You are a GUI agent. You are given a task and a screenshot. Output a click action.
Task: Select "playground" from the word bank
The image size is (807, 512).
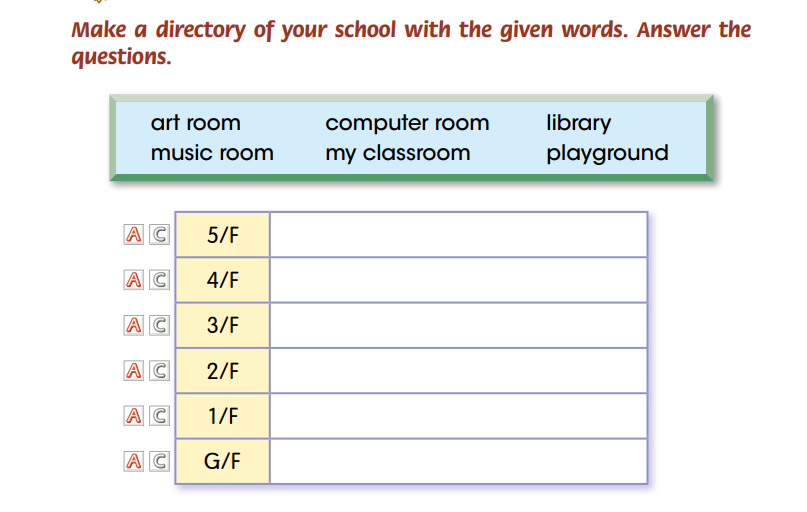point(607,153)
